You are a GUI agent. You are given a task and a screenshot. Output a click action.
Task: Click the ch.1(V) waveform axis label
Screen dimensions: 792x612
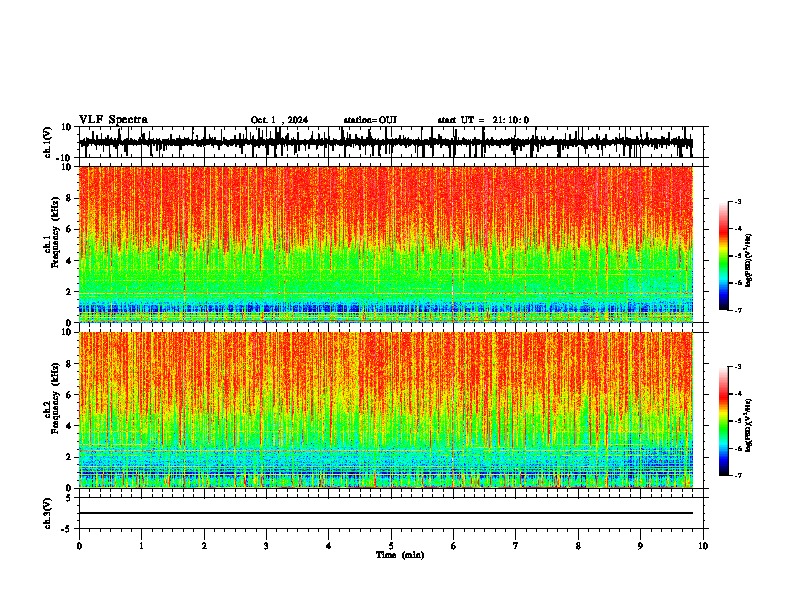click(x=48, y=142)
